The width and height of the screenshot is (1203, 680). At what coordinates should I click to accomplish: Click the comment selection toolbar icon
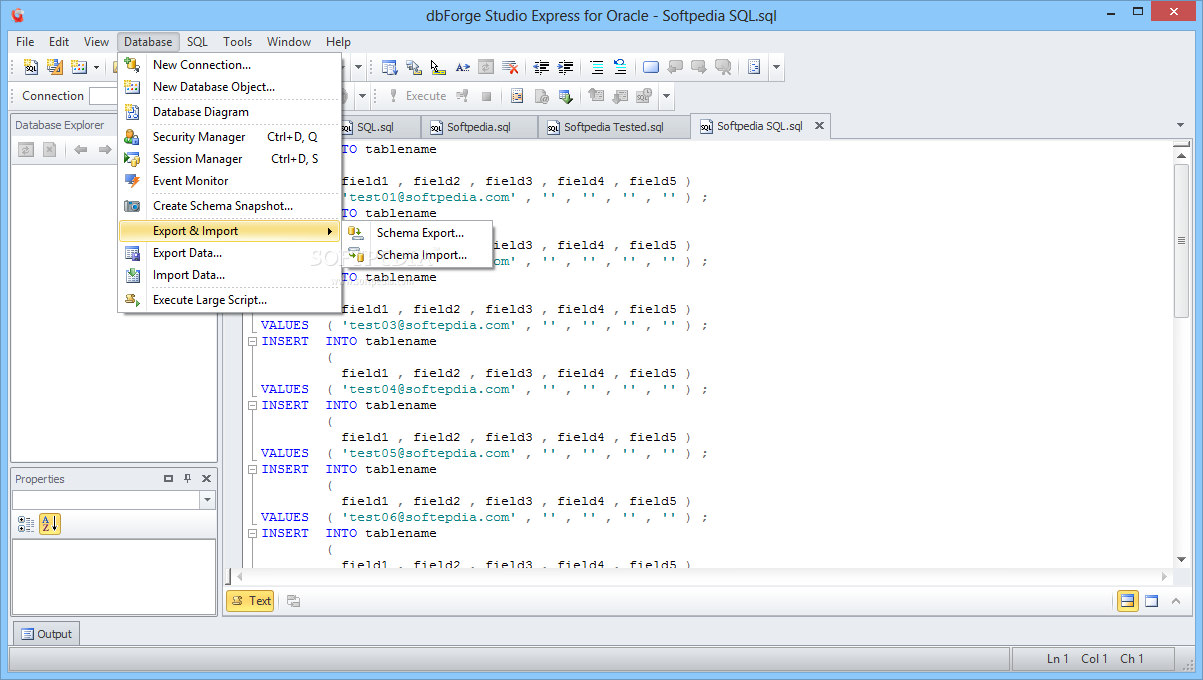597,67
